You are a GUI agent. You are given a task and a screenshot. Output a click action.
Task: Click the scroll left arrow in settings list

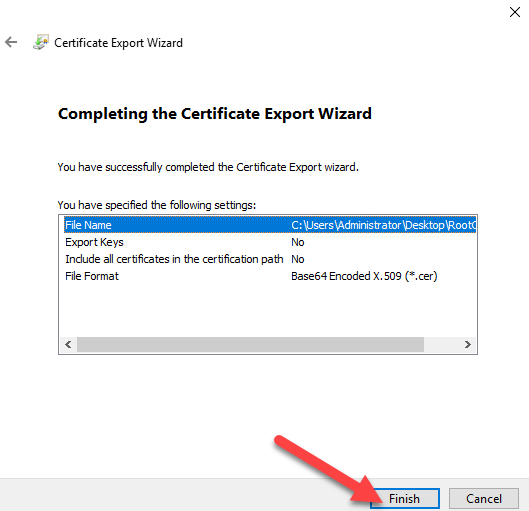point(68,344)
